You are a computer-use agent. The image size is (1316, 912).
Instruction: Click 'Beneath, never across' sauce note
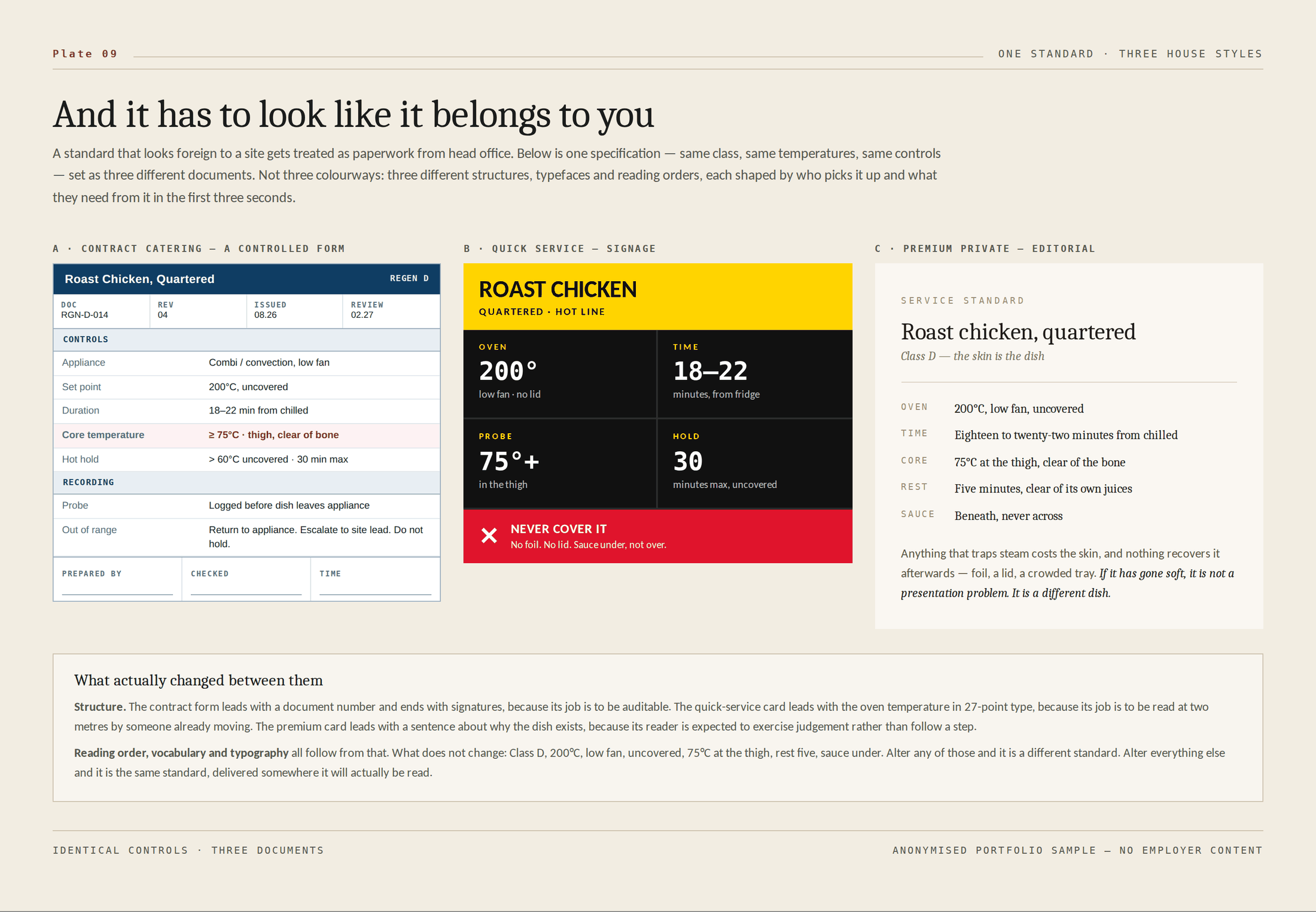[x=1009, y=516]
